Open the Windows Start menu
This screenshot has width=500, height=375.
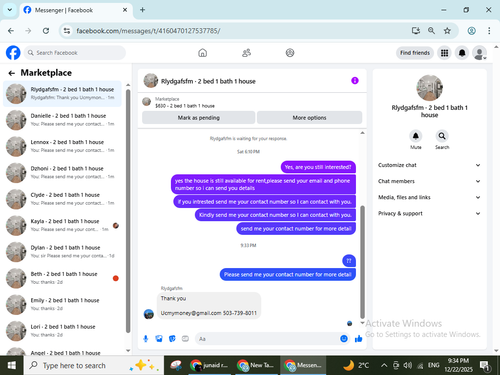pos(12,366)
